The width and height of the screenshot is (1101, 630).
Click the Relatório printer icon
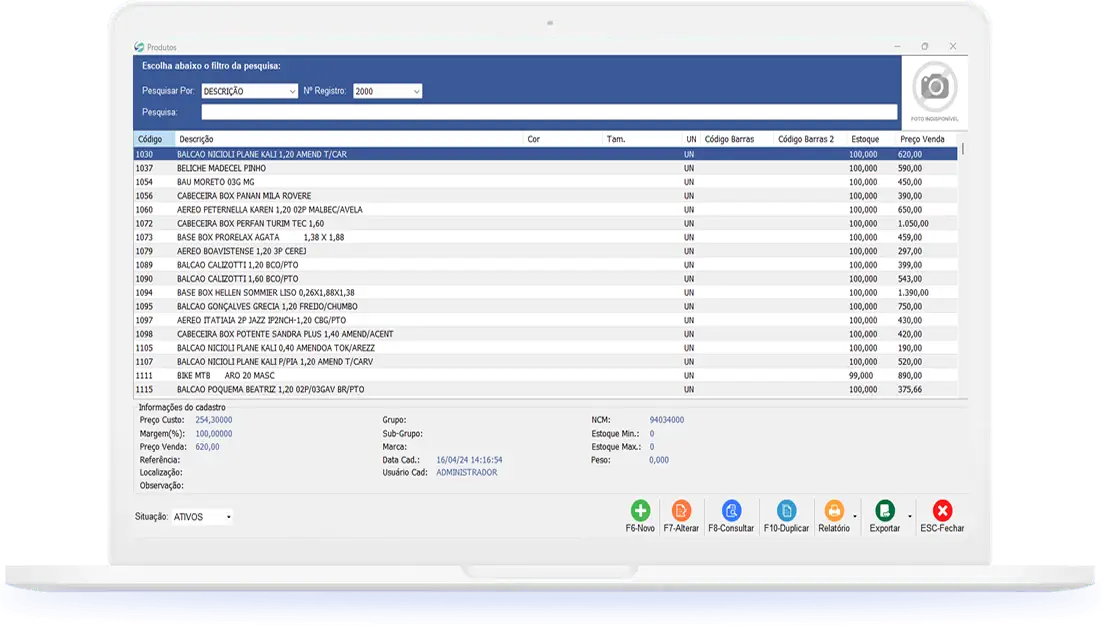tap(834, 511)
